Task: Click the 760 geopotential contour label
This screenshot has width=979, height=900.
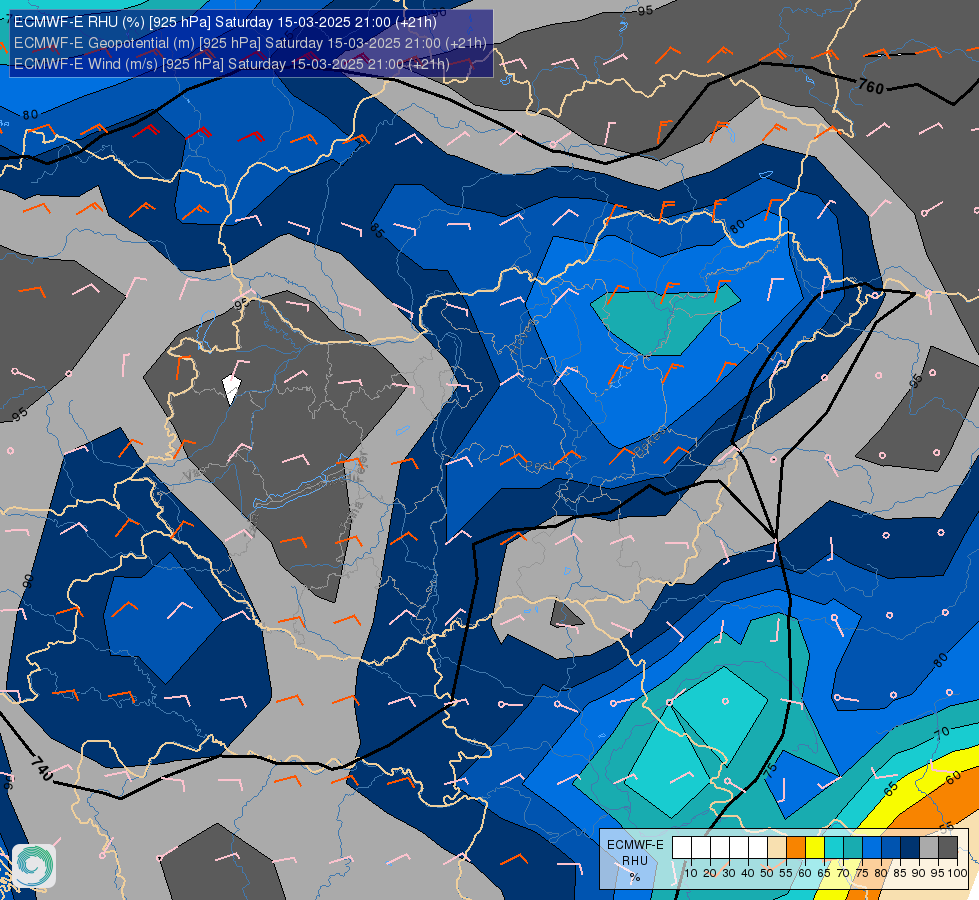Action: coord(871,86)
